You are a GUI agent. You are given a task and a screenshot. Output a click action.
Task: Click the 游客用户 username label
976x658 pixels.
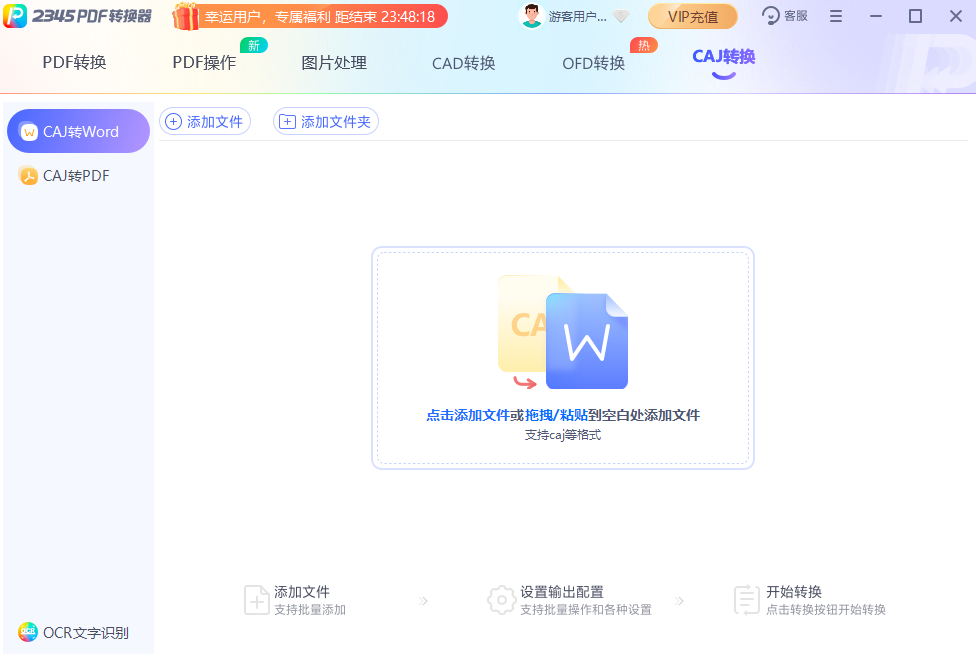pyautogui.click(x=578, y=17)
